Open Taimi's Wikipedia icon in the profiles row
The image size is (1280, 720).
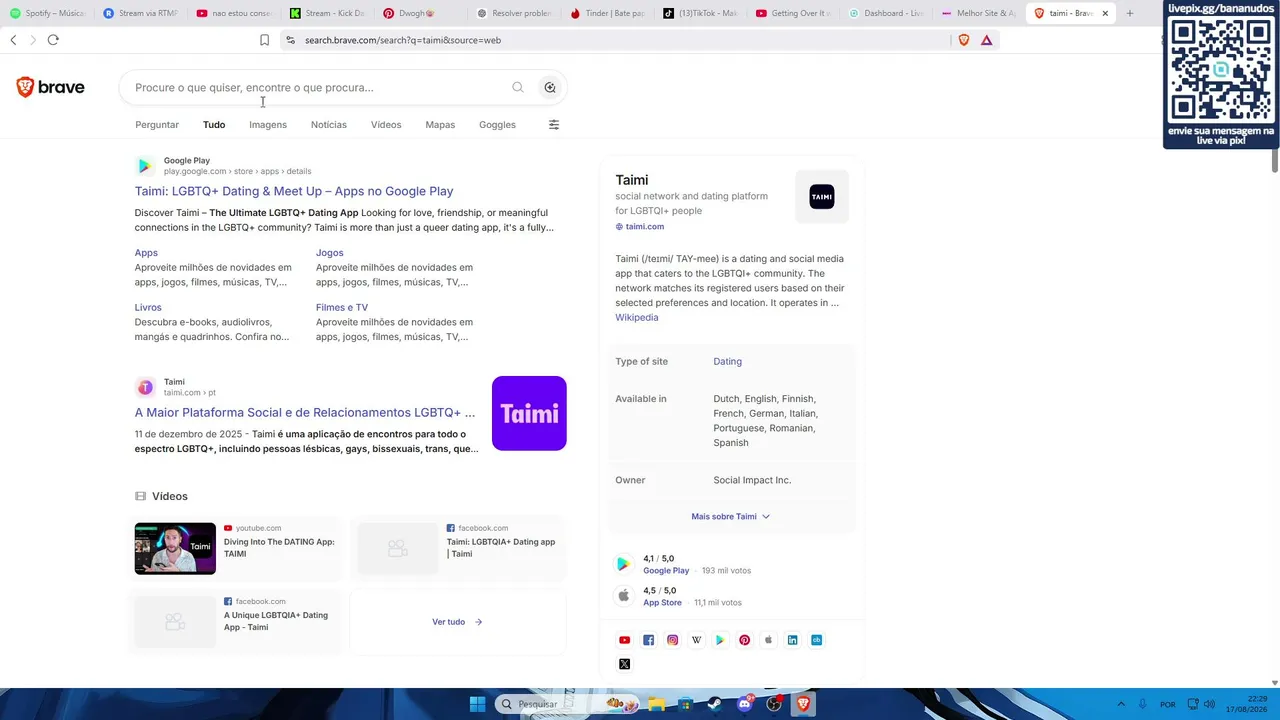697,640
